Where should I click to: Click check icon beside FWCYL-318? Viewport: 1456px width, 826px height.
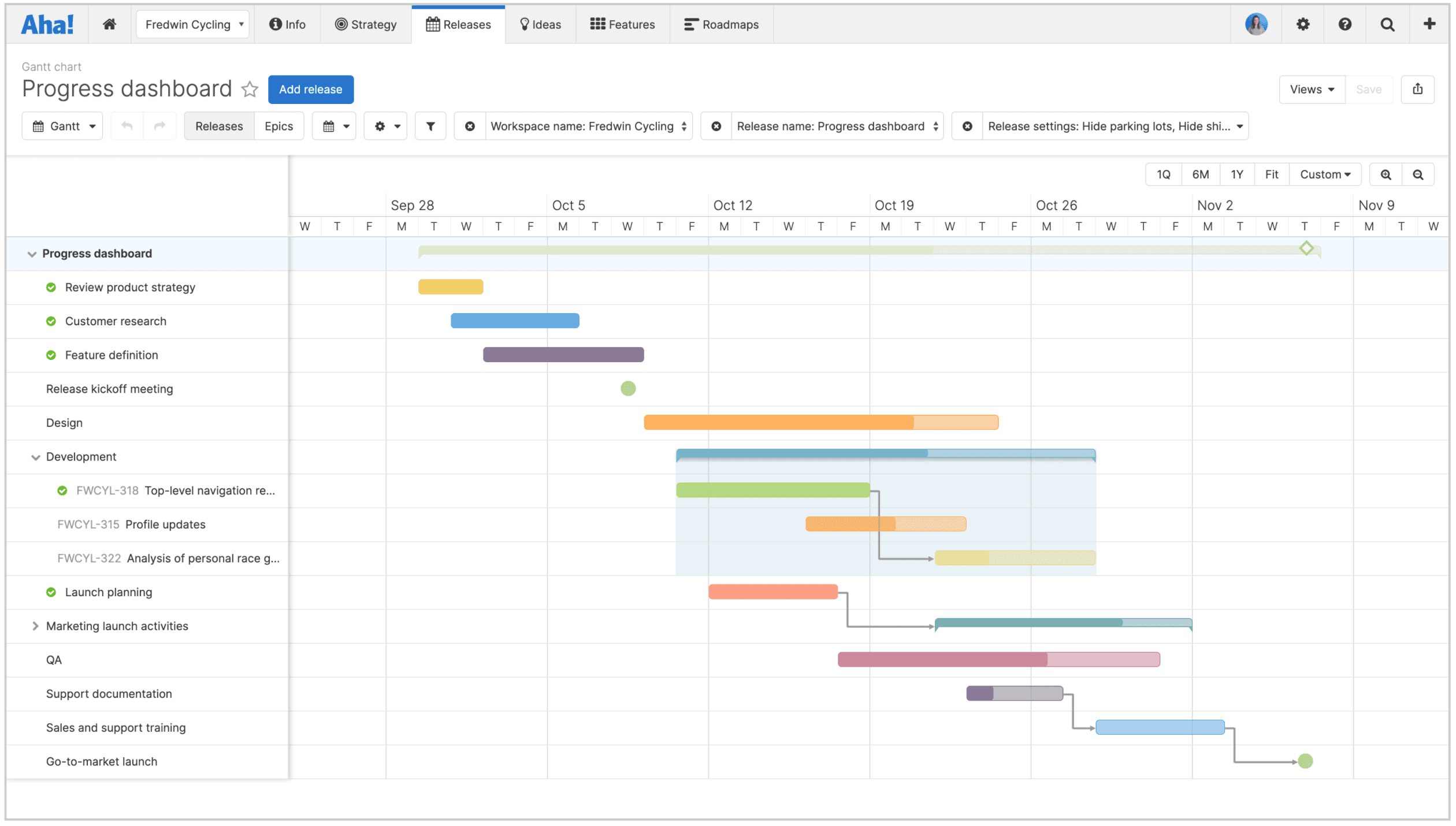(62, 491)
